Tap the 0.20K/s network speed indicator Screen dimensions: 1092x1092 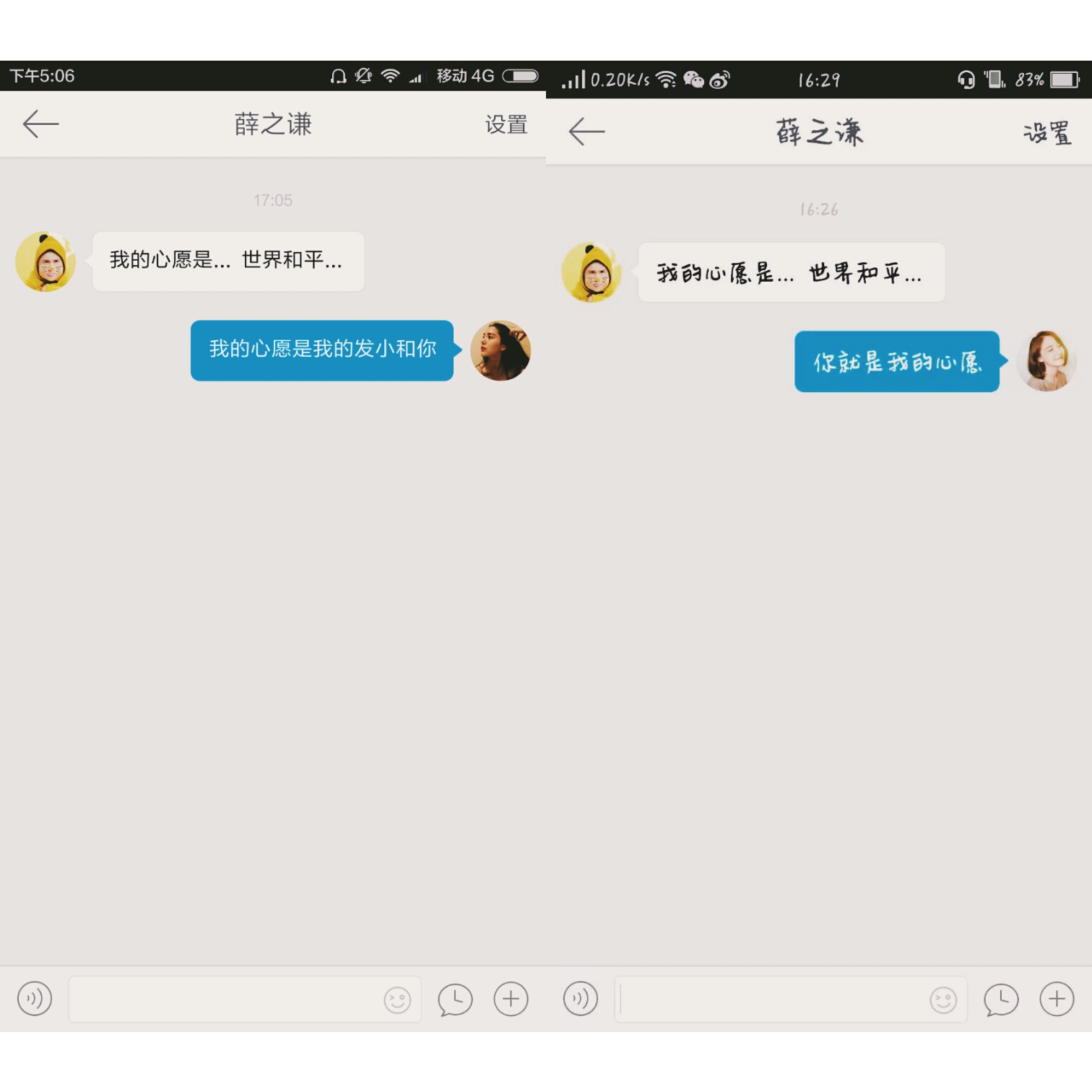click(620, 80)
